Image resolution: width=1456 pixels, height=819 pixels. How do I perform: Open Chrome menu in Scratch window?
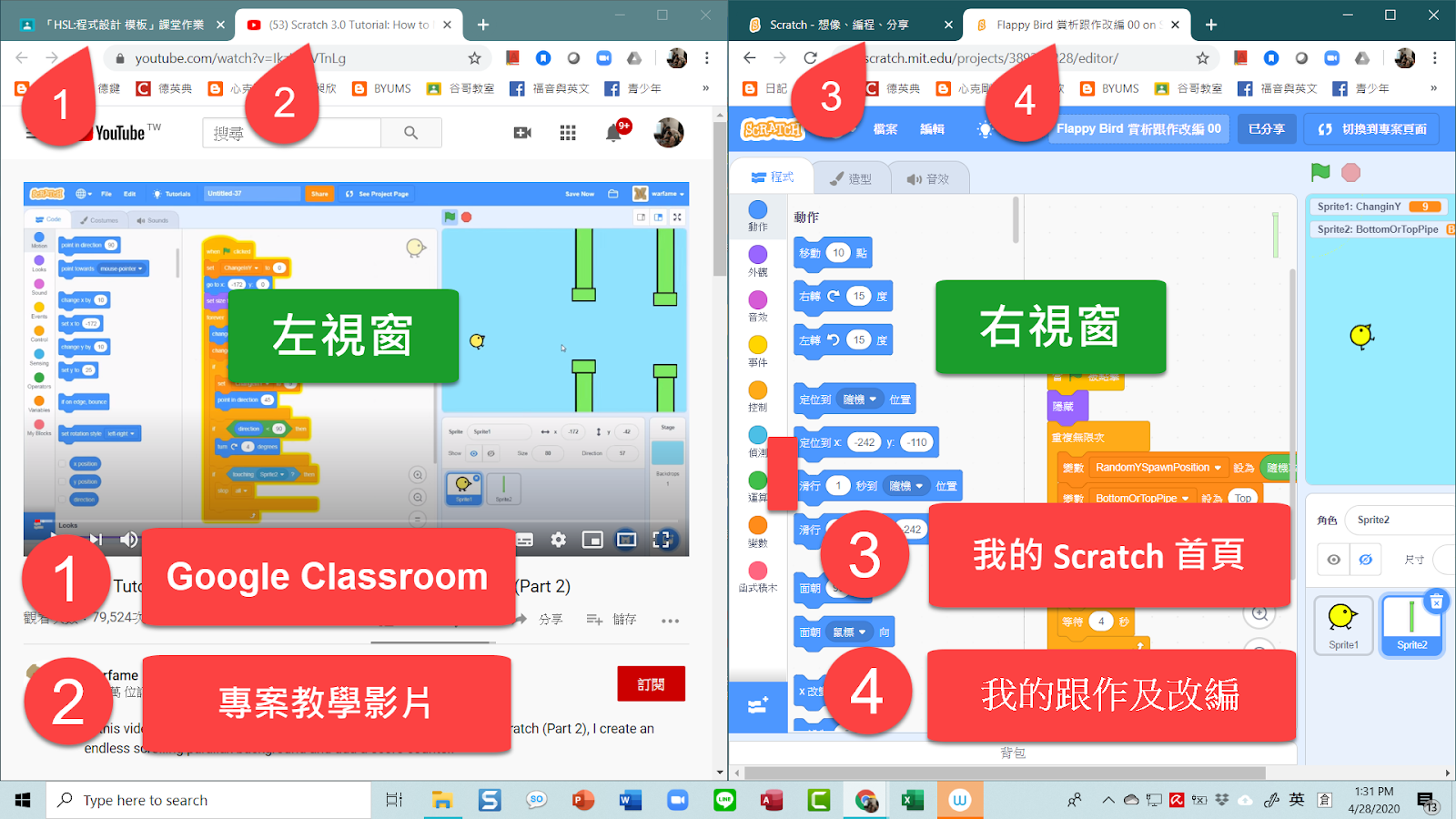click(1435, 58)
